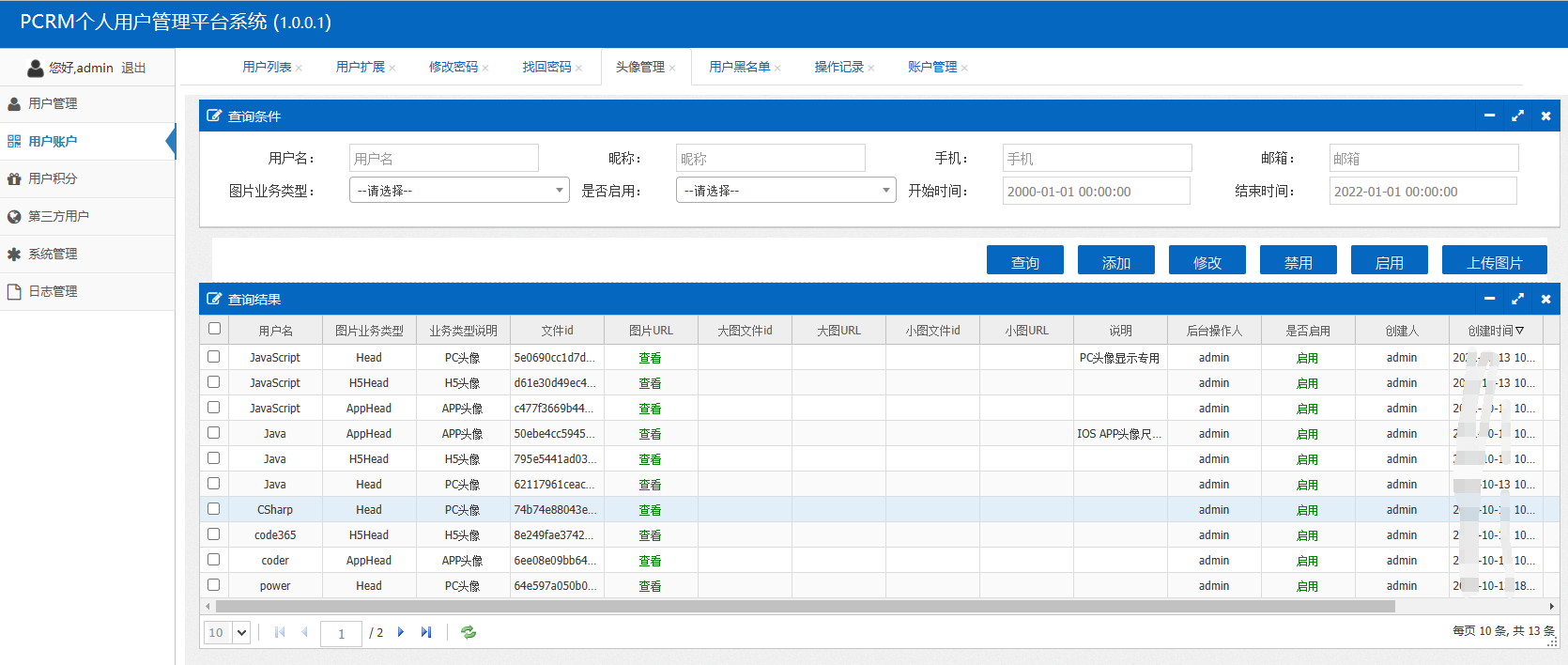Expand the 是否启用 dropdown
The image size is (1568, 665).
pyautogui.click(x=786, y=191)
